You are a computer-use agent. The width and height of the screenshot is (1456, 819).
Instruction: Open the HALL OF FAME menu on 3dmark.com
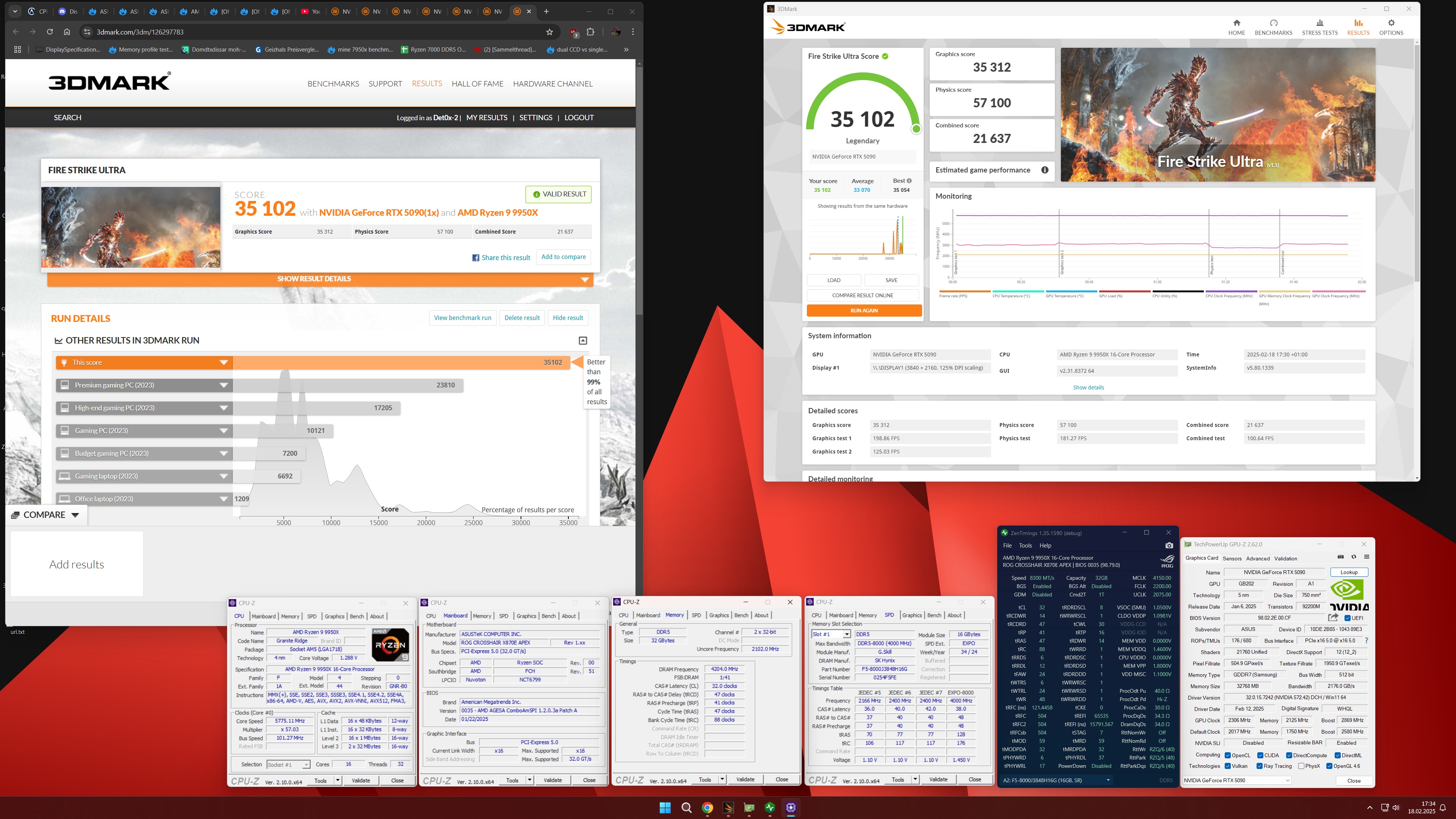(477, 84)
